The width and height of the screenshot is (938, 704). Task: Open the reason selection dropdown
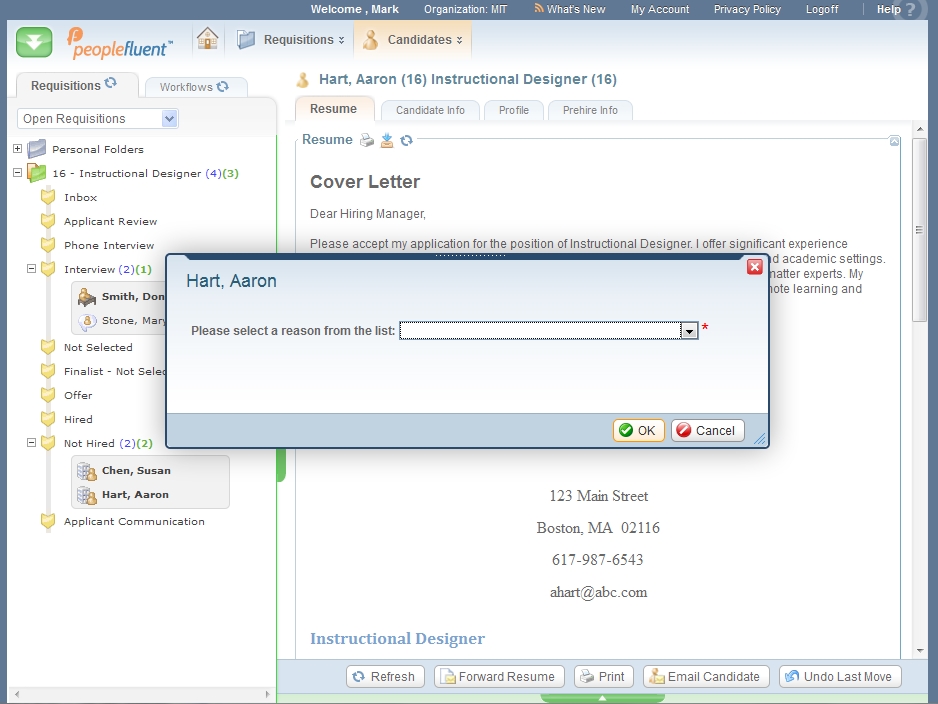(689, 331)
